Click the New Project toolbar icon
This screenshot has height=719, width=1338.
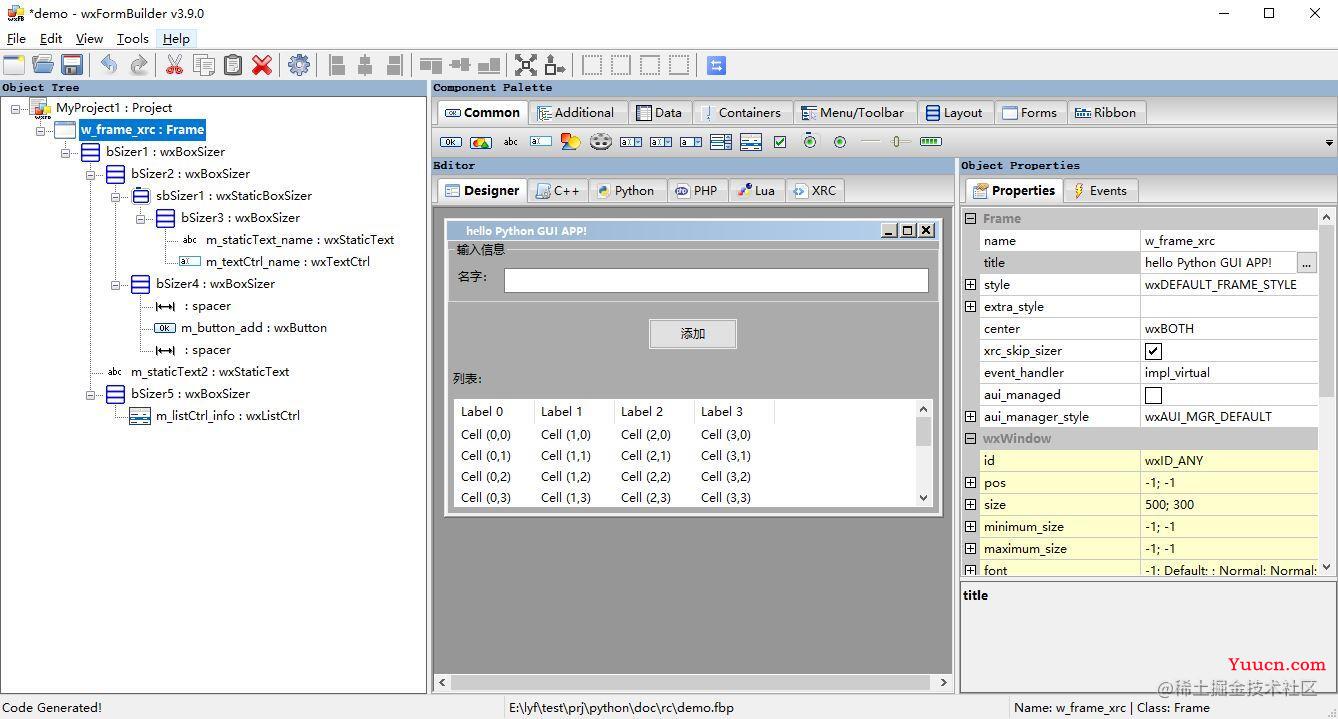coord(14,65)
